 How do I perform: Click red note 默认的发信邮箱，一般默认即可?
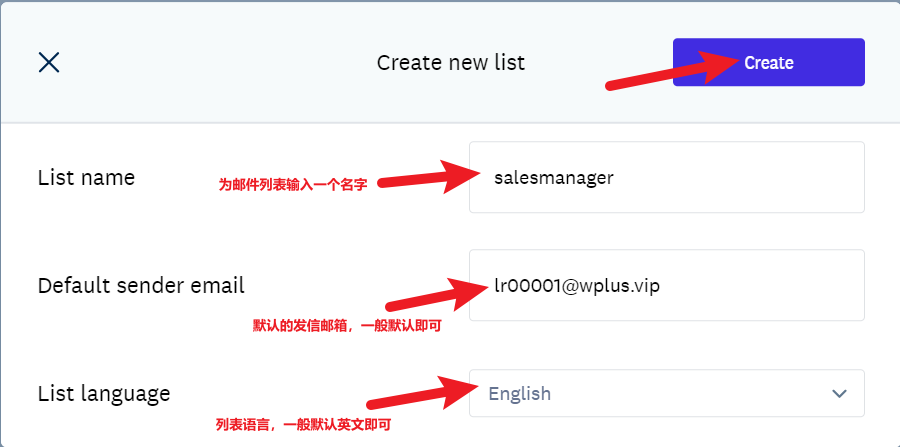coord(347,326)
